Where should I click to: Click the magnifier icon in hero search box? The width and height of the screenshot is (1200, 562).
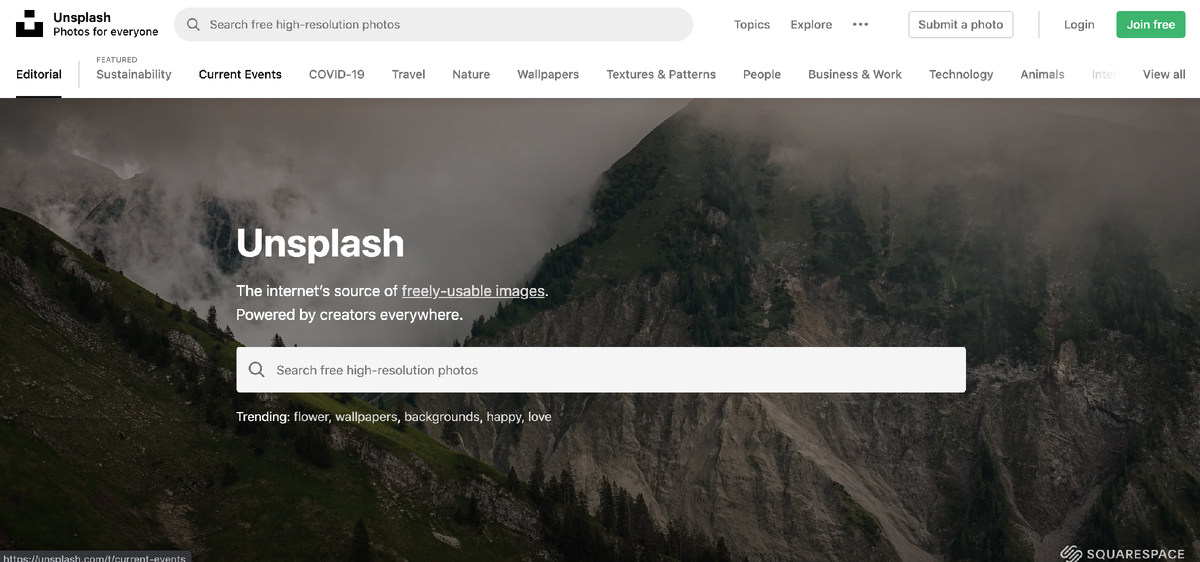tap(257, 370)
